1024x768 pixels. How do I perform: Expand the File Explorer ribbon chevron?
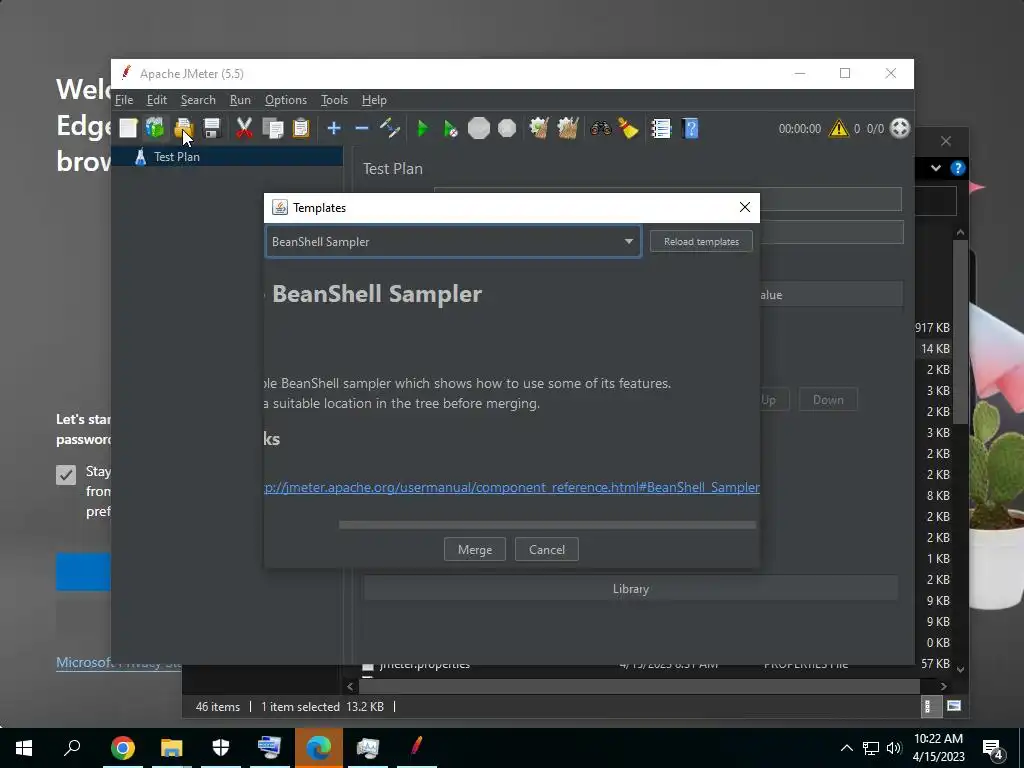pyautogui.click(x=936, y=168)
